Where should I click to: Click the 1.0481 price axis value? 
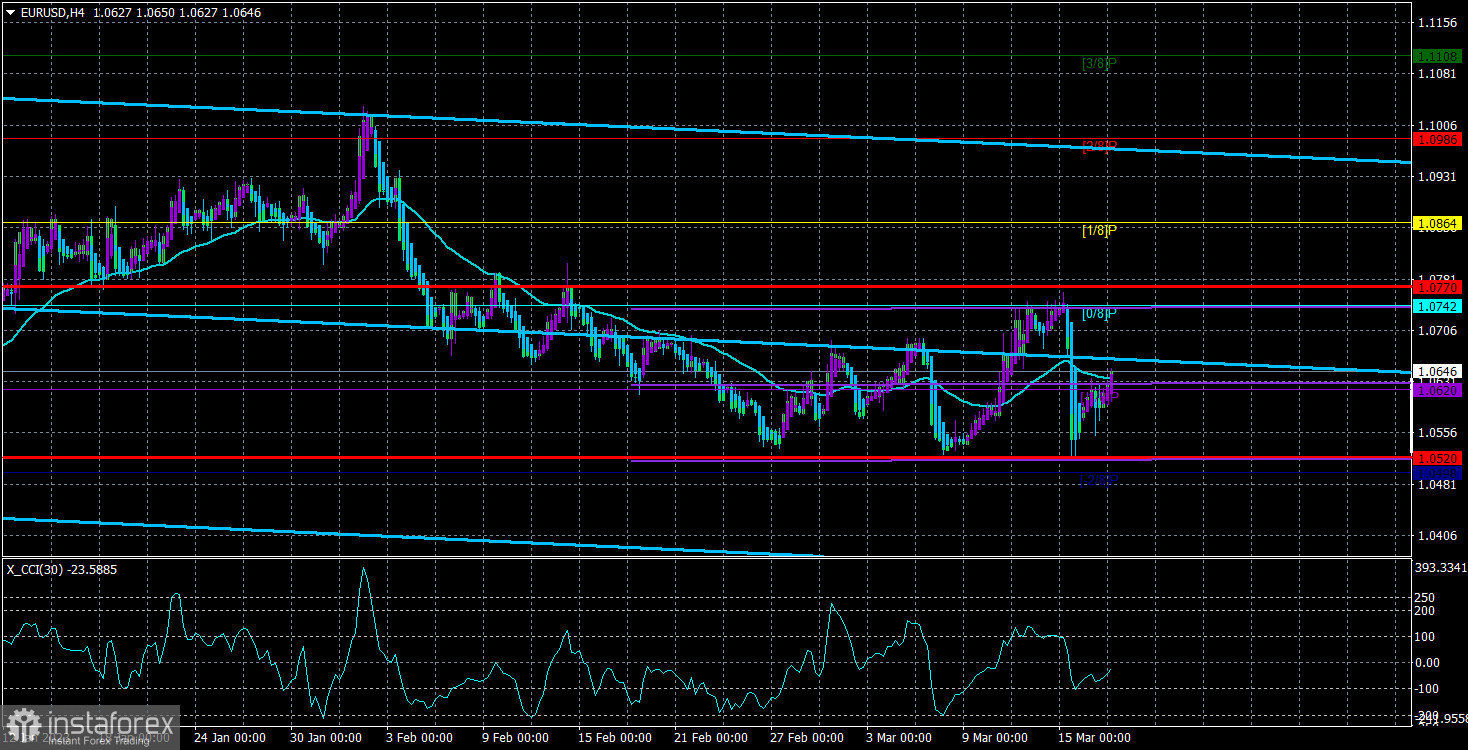coord(1439,484)
